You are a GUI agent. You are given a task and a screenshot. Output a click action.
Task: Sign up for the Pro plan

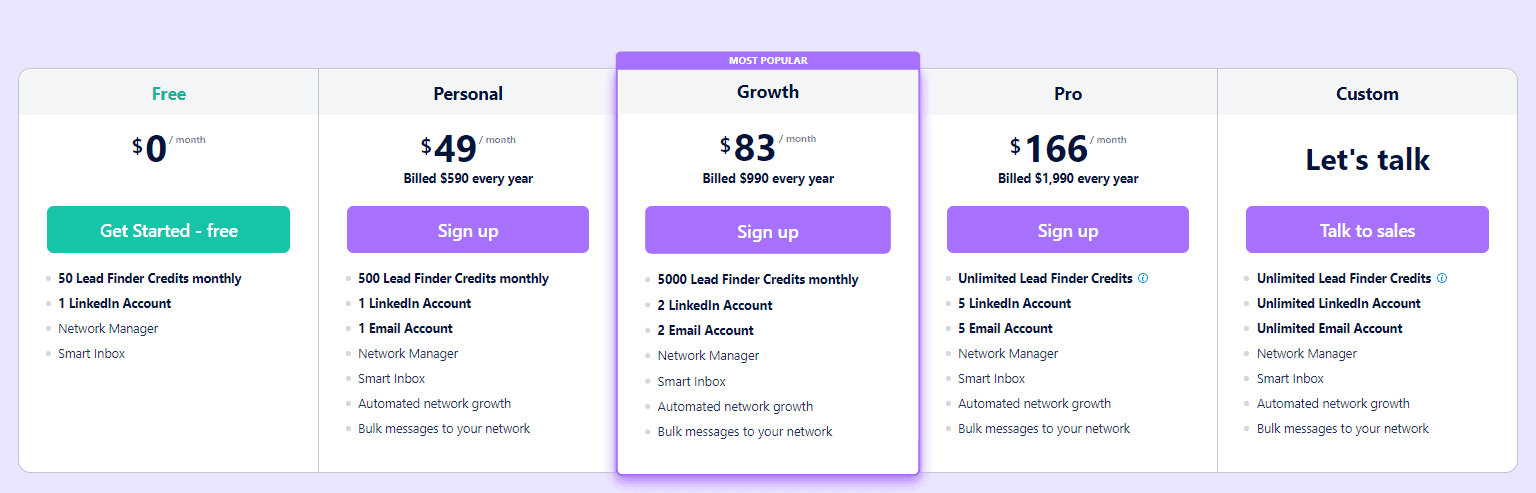pos(1068,230)
